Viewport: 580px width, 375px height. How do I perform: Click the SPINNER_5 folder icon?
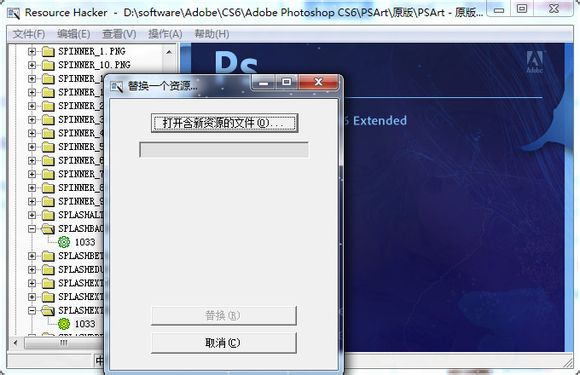[x=48, y=147]
